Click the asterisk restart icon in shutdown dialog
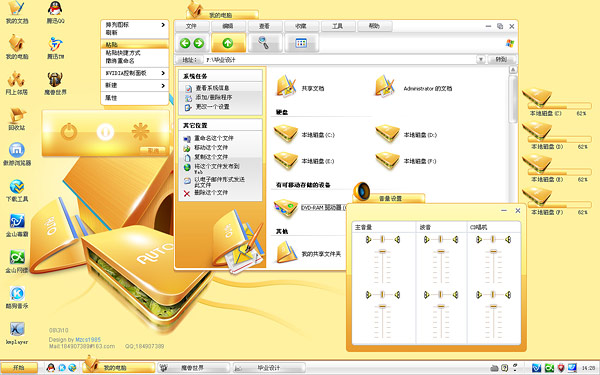The image size is (600, 375). (140, 132)
